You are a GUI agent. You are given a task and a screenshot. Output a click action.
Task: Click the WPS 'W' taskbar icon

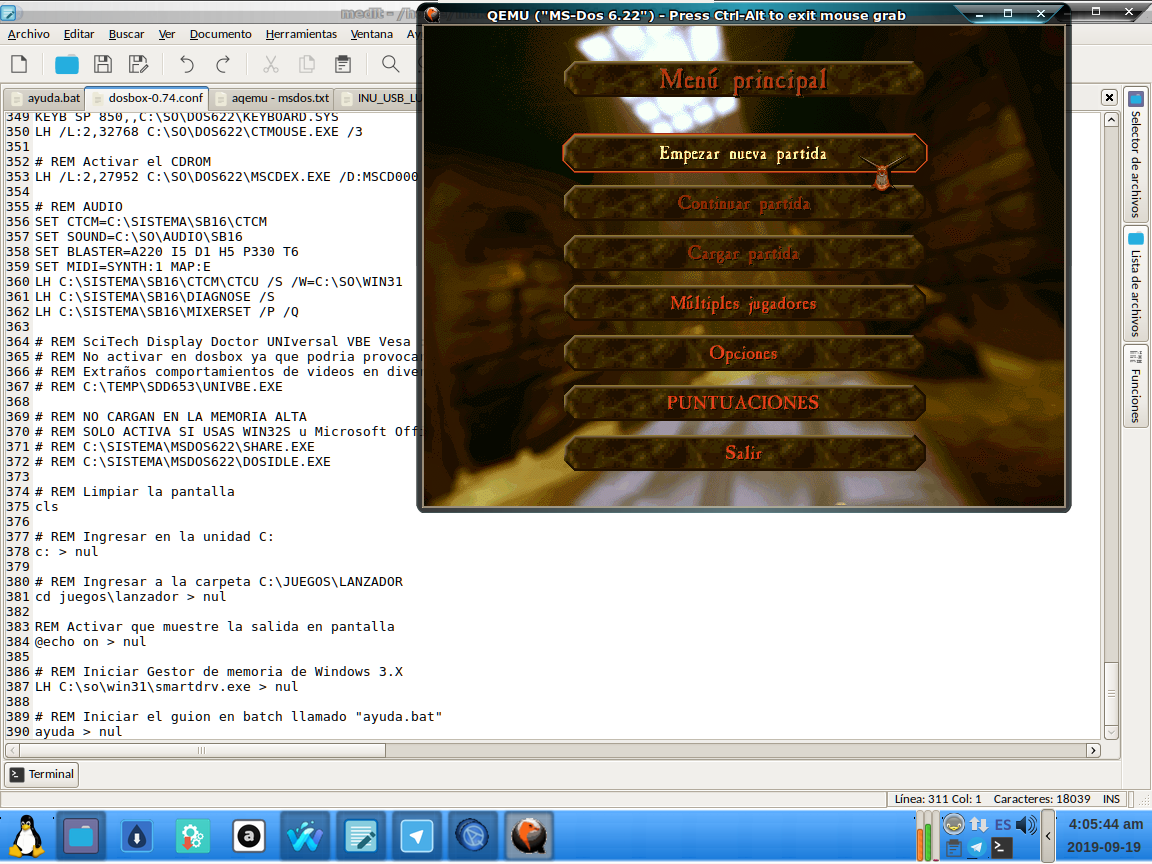(304, 836)
